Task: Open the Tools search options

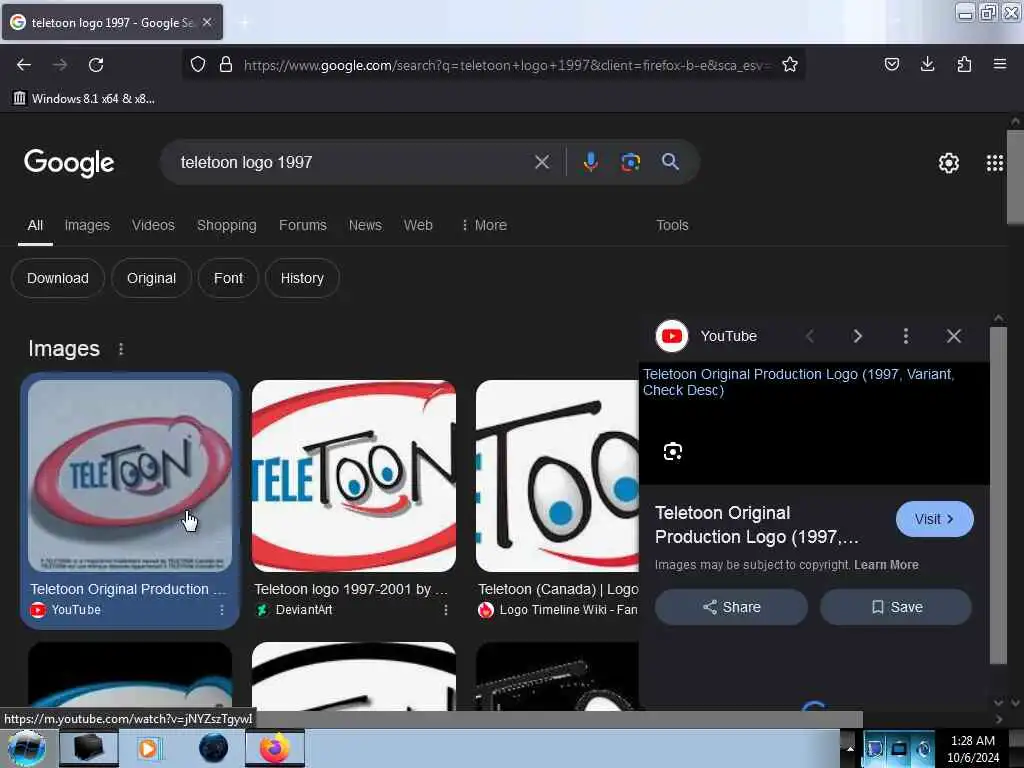Action: (x=672, y=225)
